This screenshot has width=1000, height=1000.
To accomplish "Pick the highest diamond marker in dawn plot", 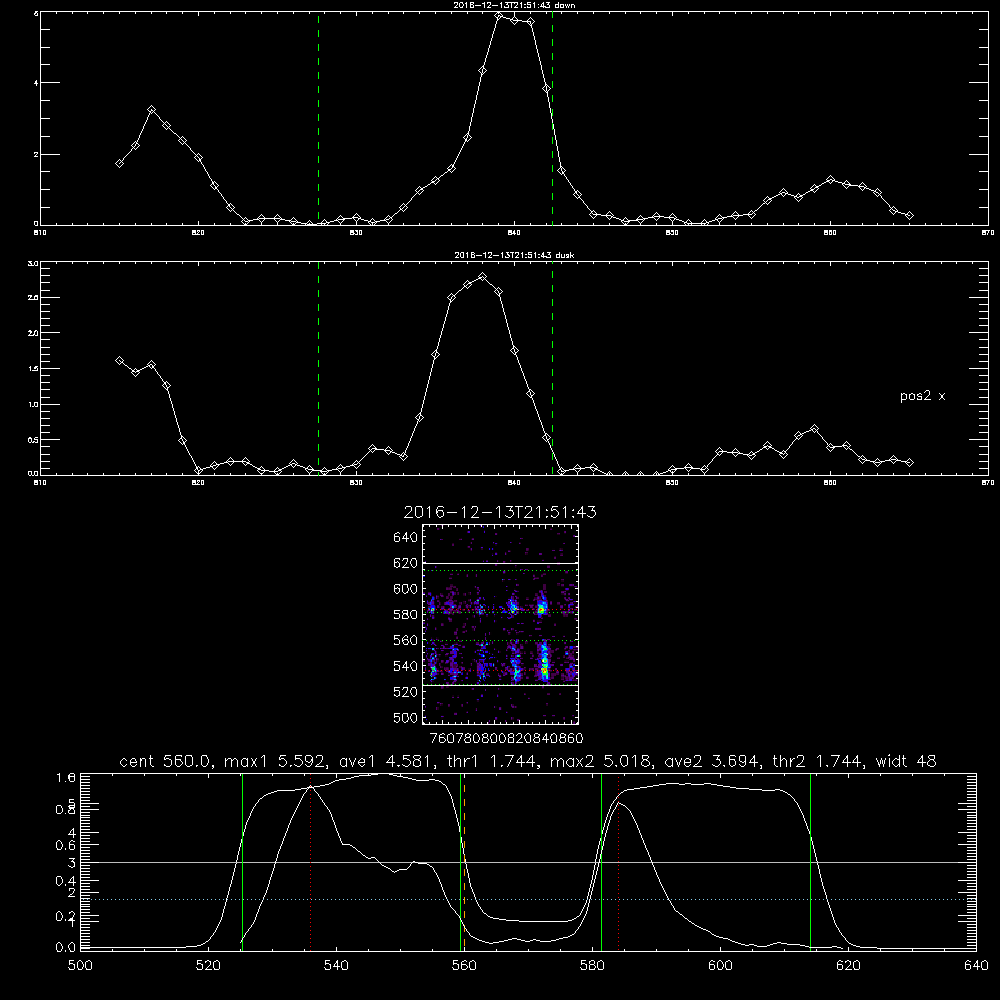I will [499, 16].
